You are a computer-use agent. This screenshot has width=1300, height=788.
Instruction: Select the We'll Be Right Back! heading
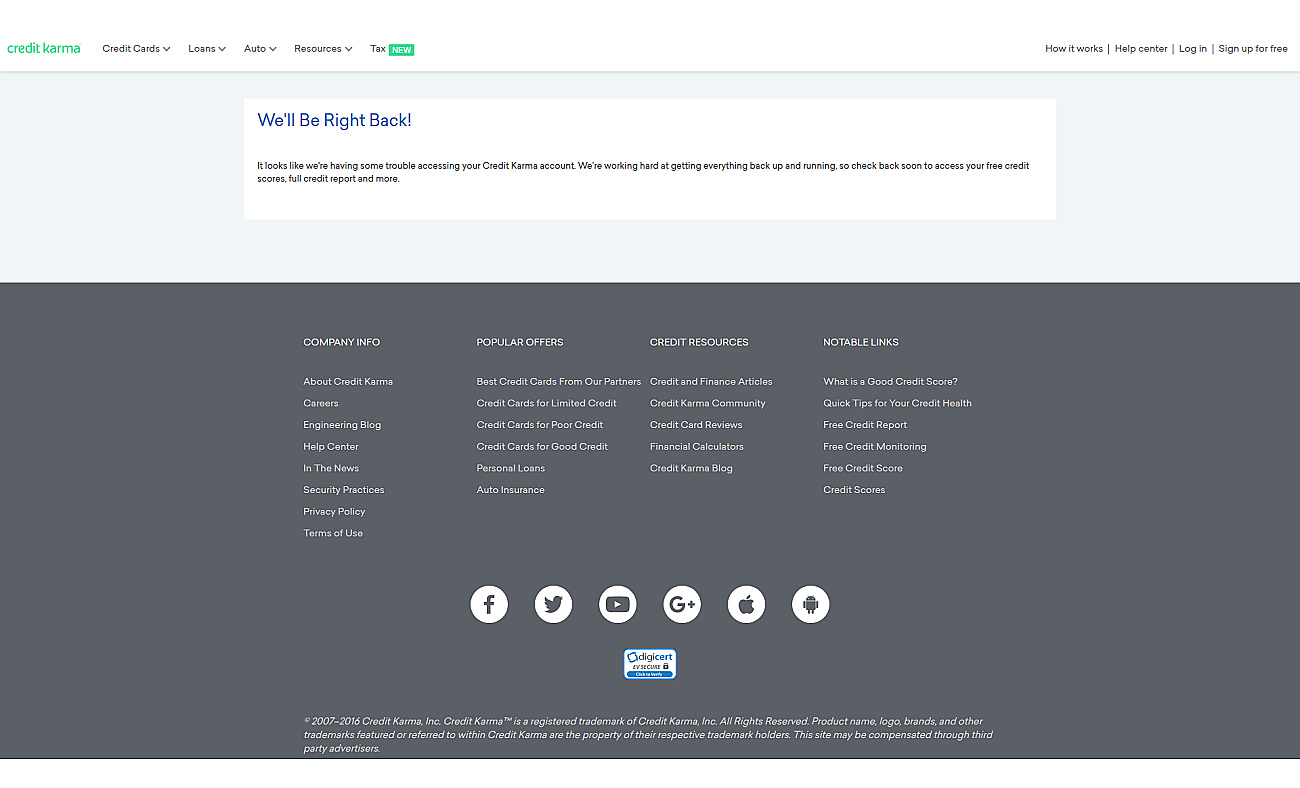point(334,120)
